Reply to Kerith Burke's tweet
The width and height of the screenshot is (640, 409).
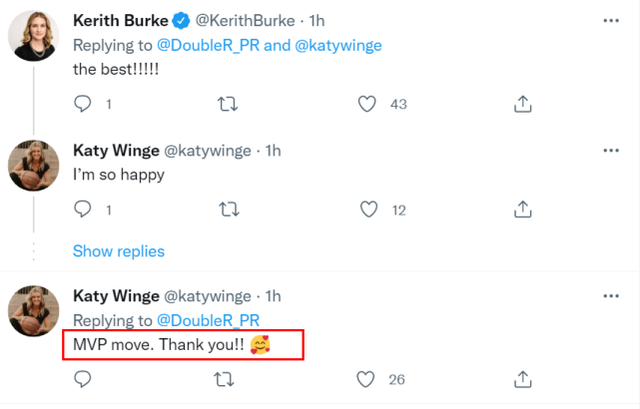pyautogui.click(x=84, y=103)
